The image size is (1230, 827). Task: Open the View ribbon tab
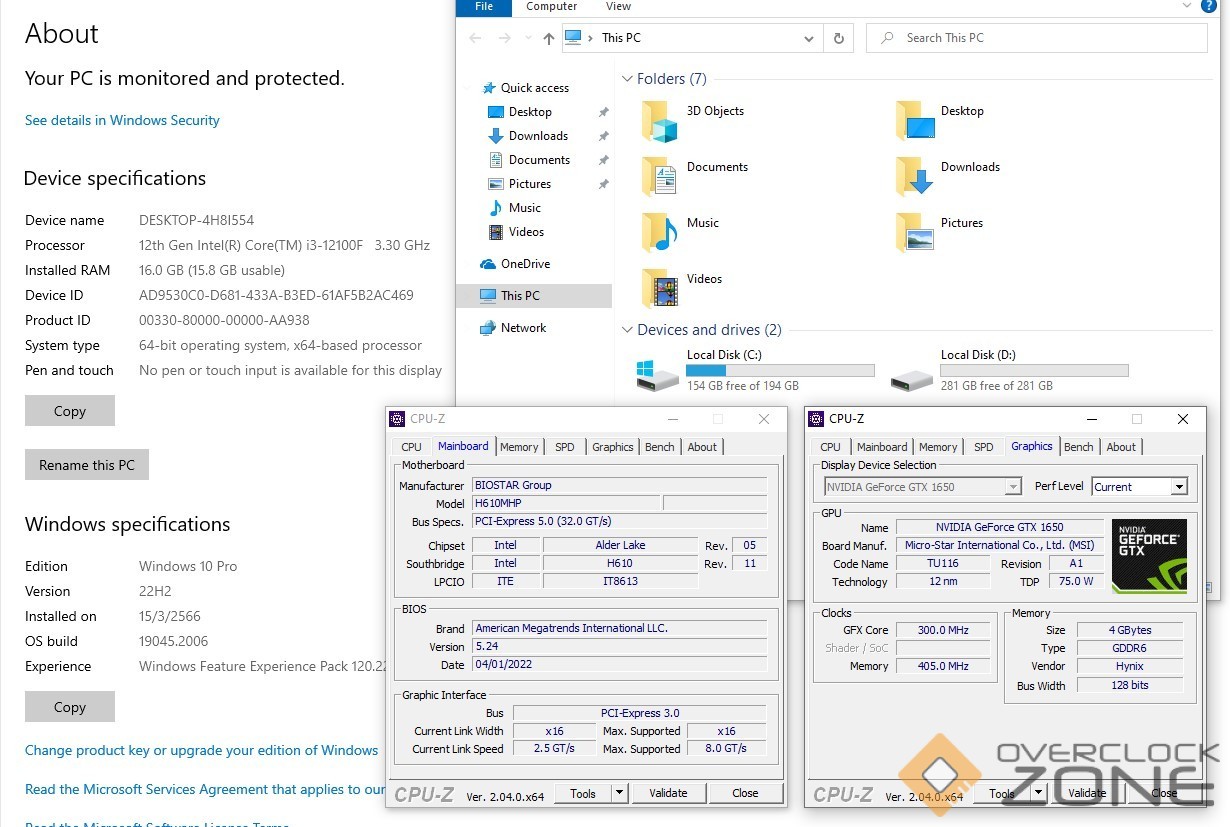[x=619, y=7]
